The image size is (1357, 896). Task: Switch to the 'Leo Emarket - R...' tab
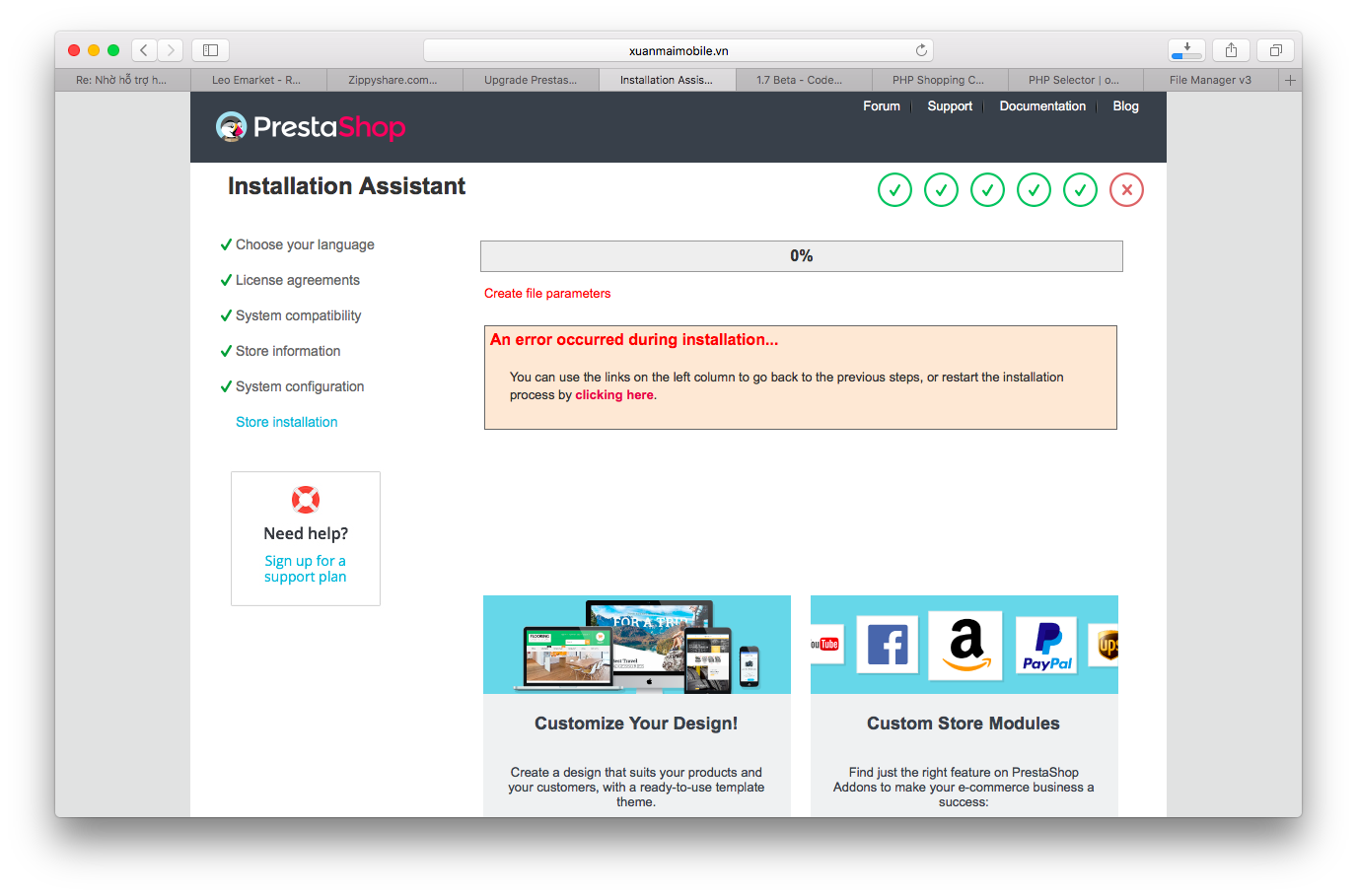(257, 80)
